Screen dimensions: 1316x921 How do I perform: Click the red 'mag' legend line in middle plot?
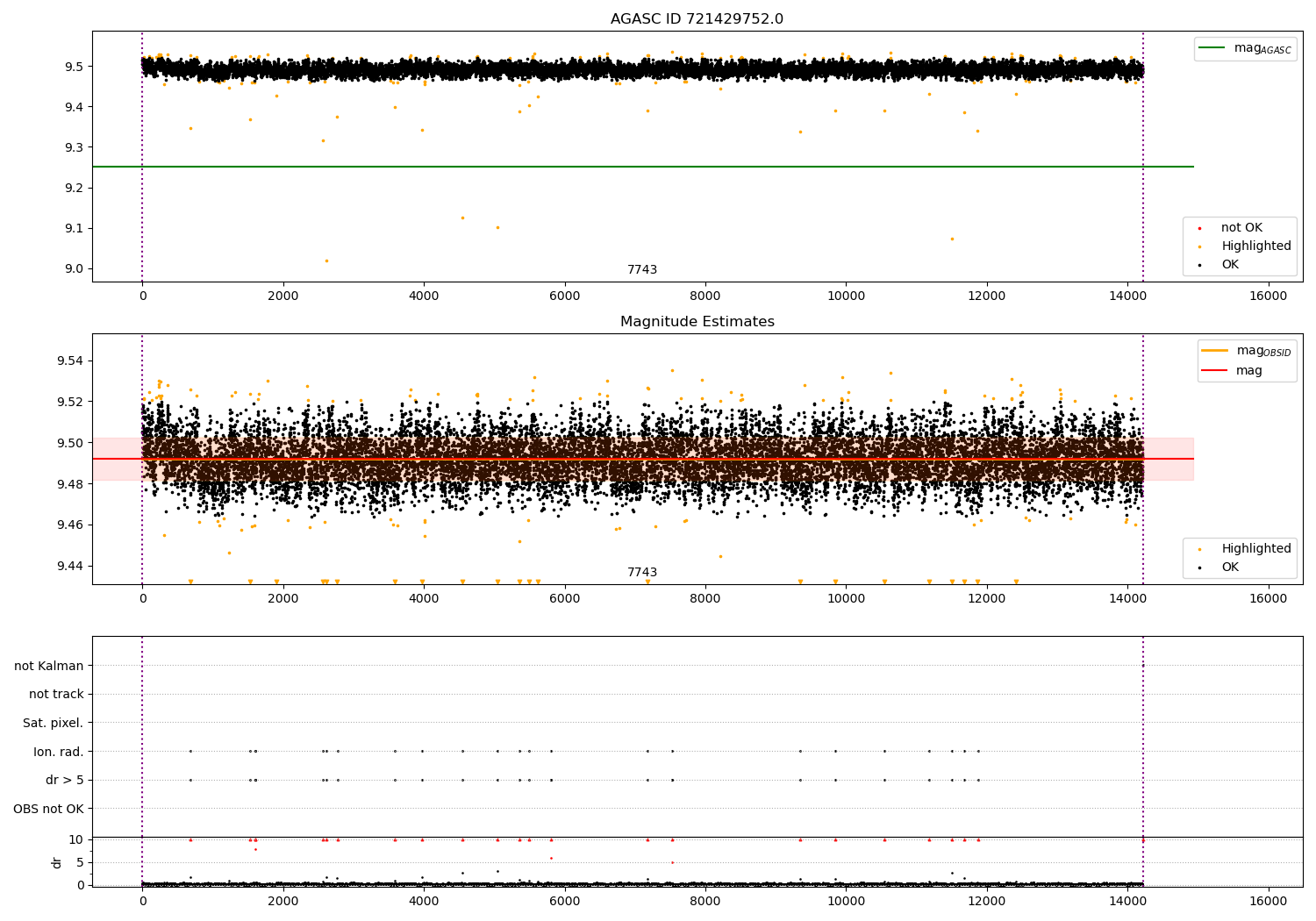click(1215, 371)
